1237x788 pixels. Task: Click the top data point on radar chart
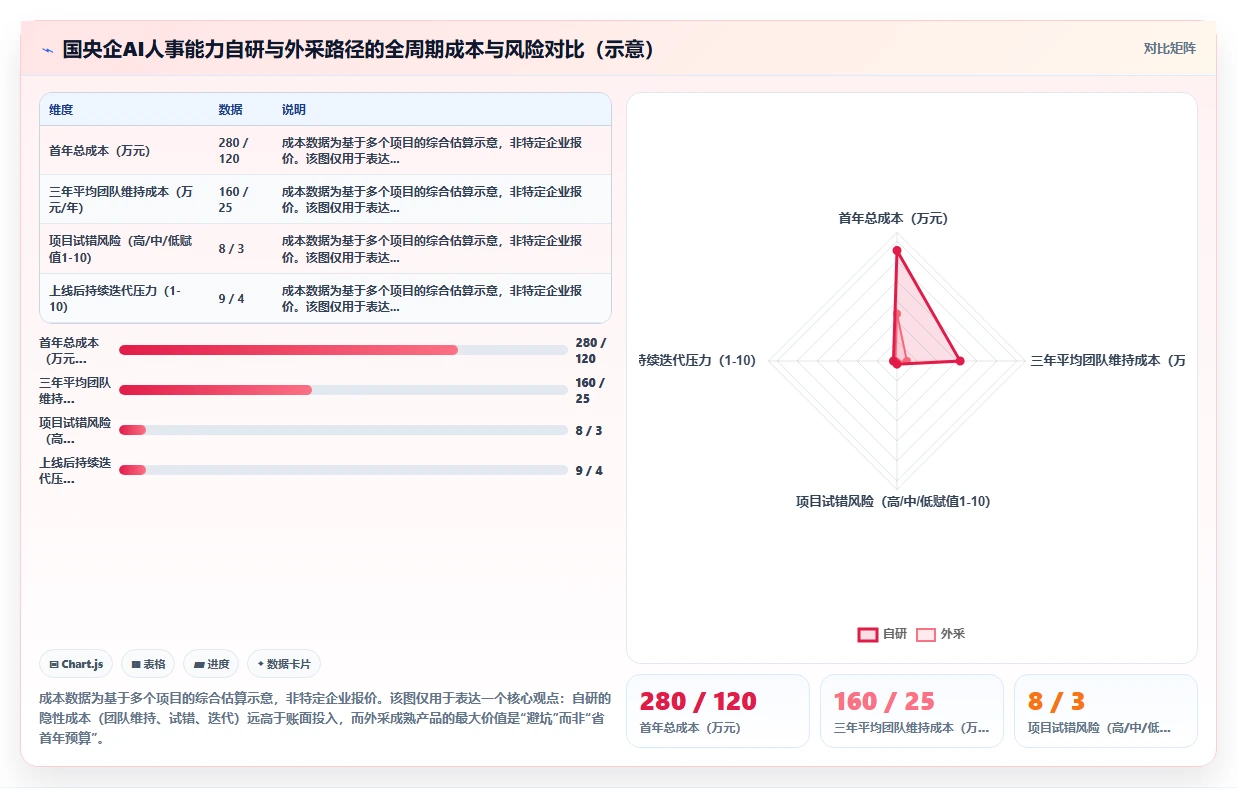897,251
